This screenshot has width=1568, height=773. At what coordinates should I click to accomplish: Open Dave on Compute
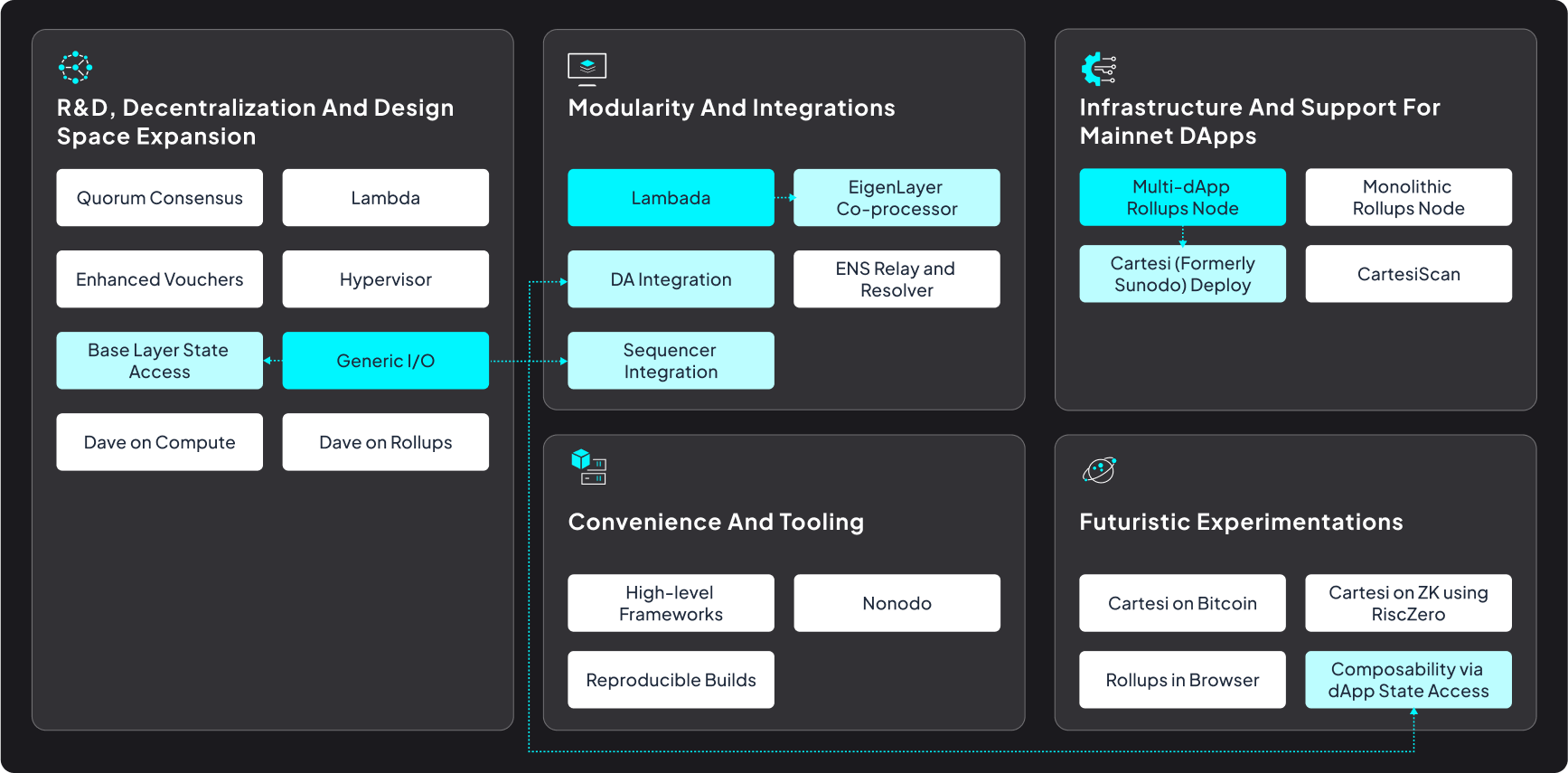coord(160,442)
